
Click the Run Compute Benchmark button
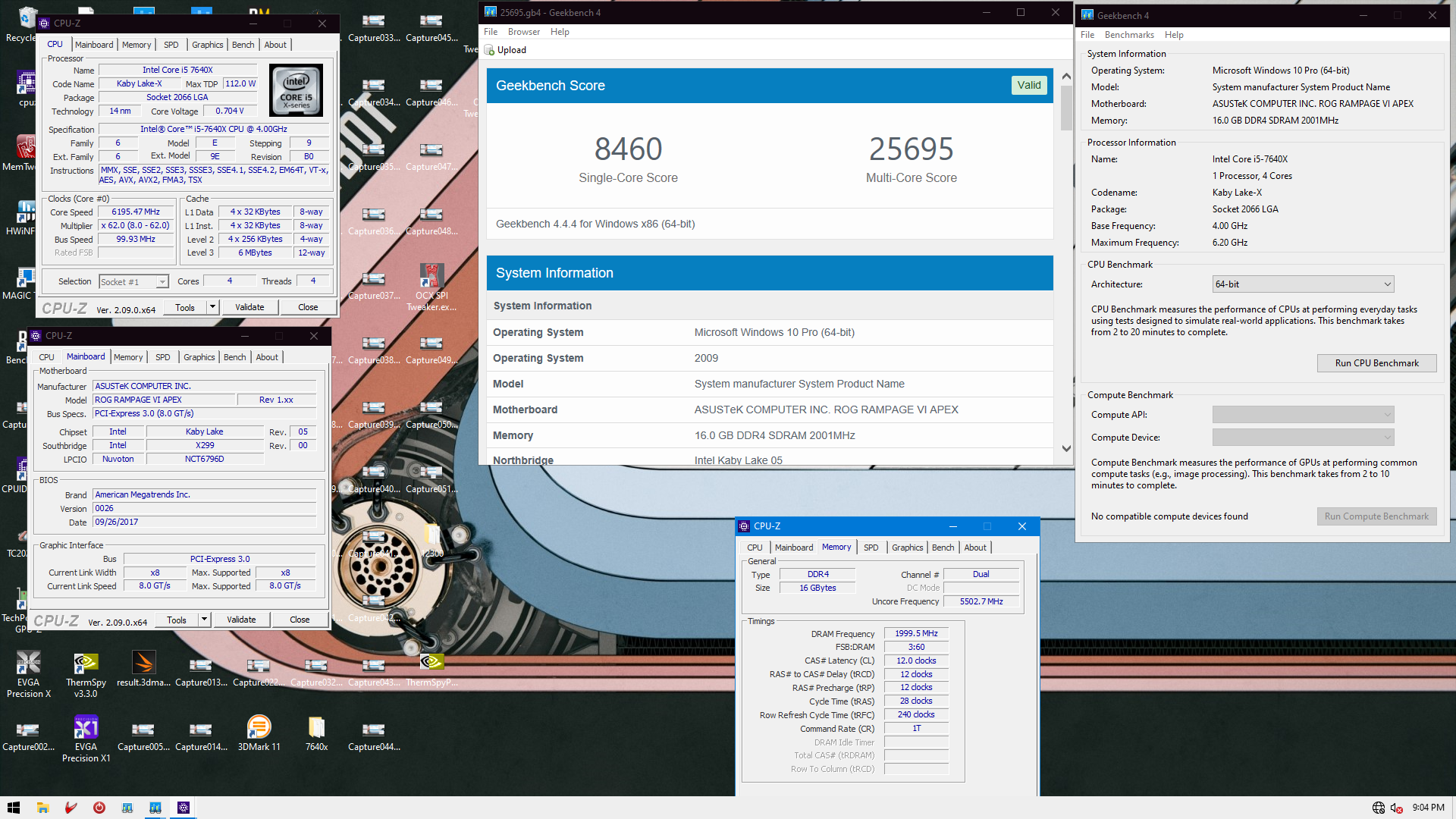1377,516
